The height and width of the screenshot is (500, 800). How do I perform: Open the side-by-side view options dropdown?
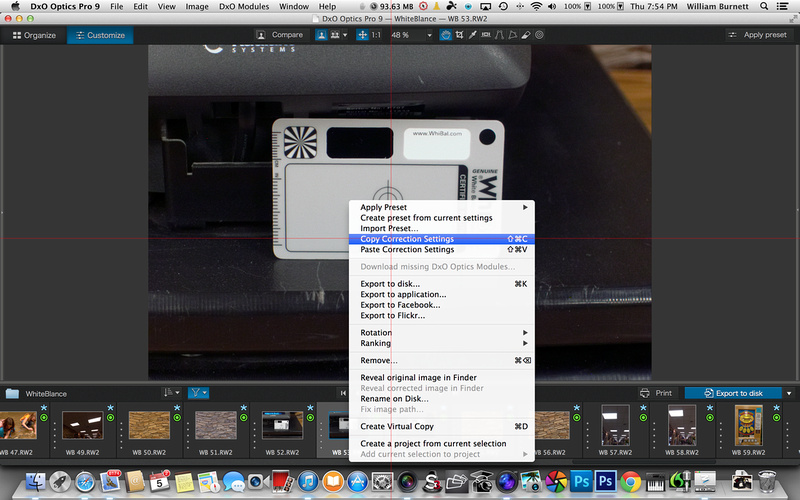point(345,35)
